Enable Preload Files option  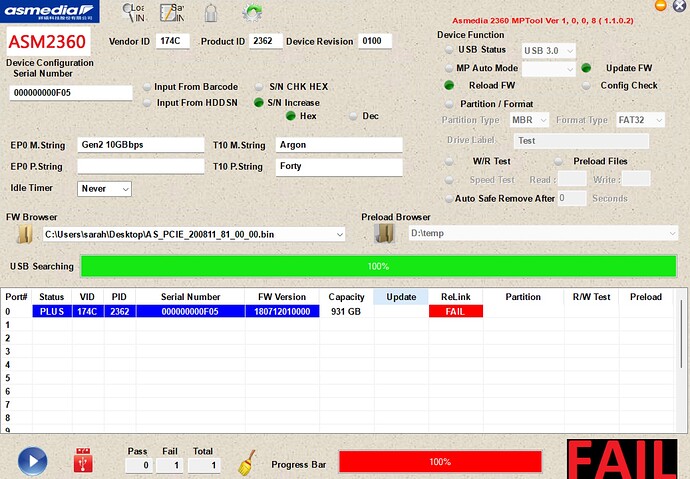click(558, 161)
